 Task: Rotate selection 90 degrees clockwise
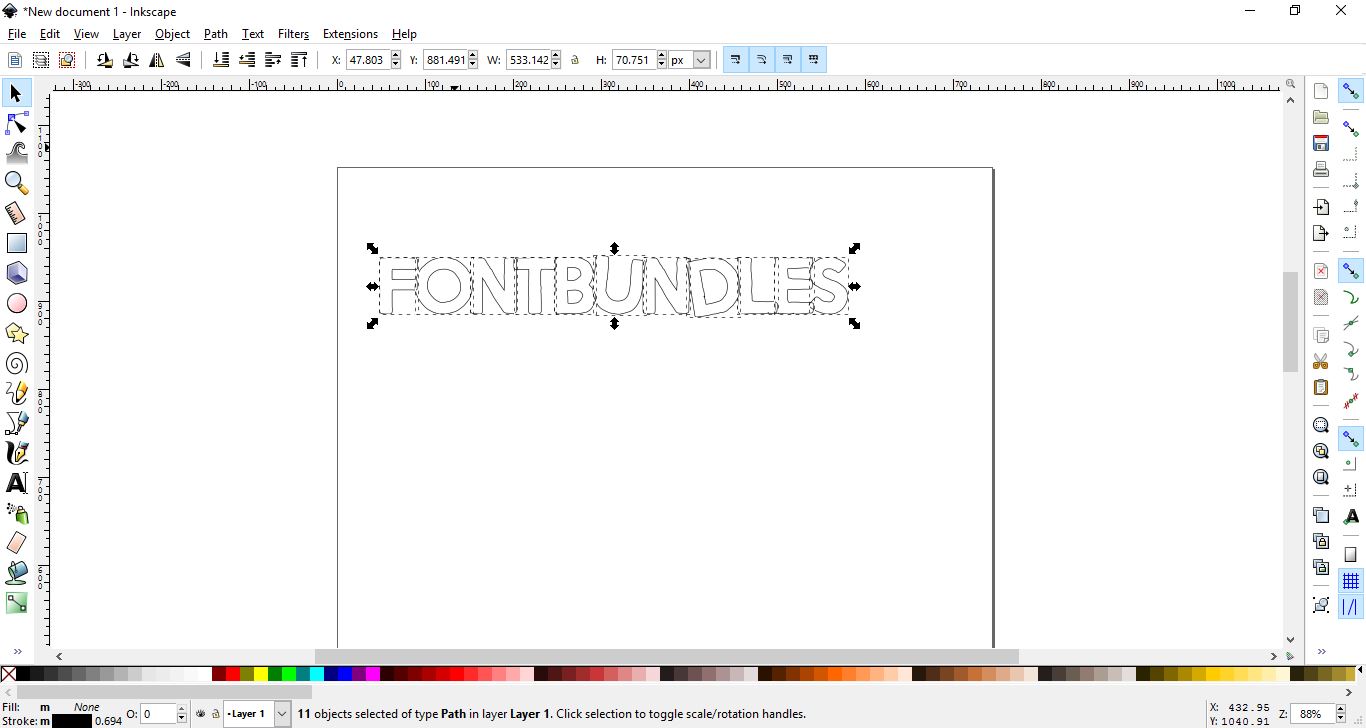tap(130, 60)
